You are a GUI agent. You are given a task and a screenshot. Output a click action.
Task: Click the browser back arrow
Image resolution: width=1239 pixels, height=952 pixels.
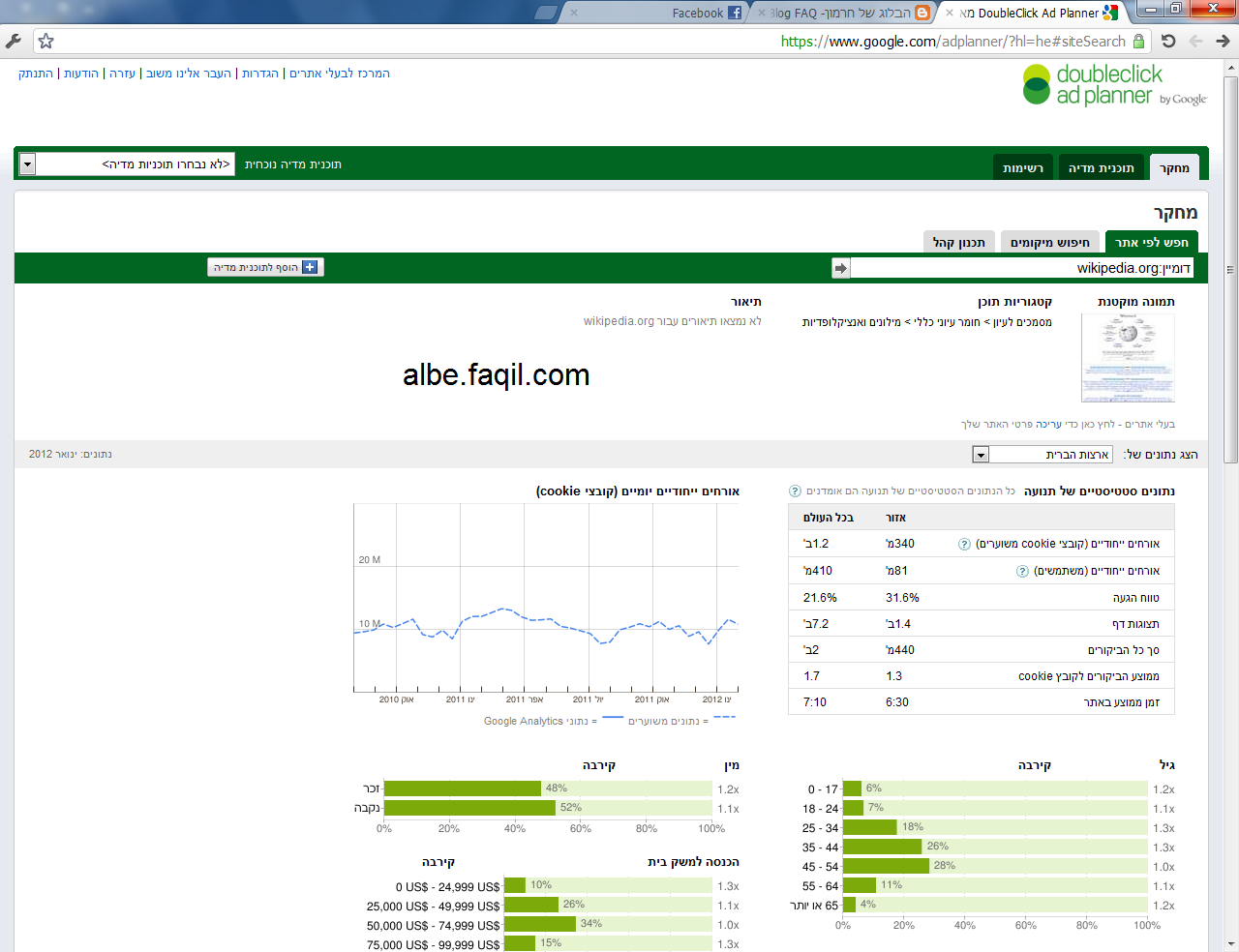click(x=1195, y=41)
